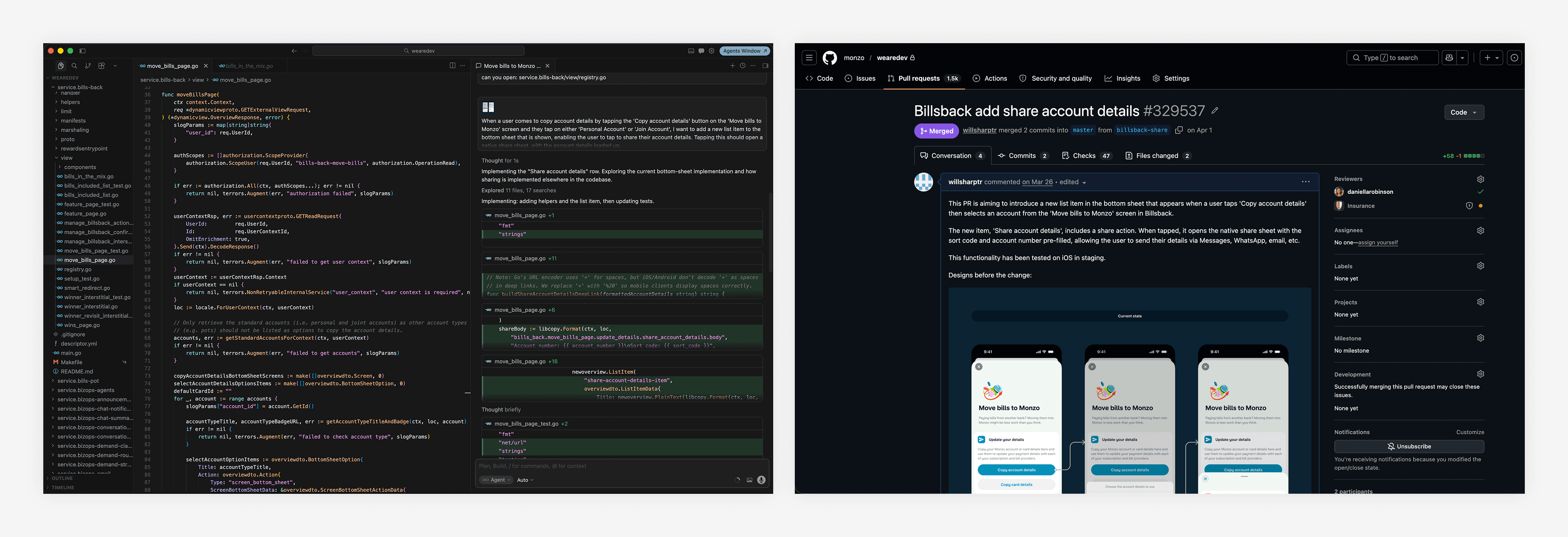This screenshot has height=537, width=1568.
Task: Open the Labels settings gear
Action: (1480, 266)
